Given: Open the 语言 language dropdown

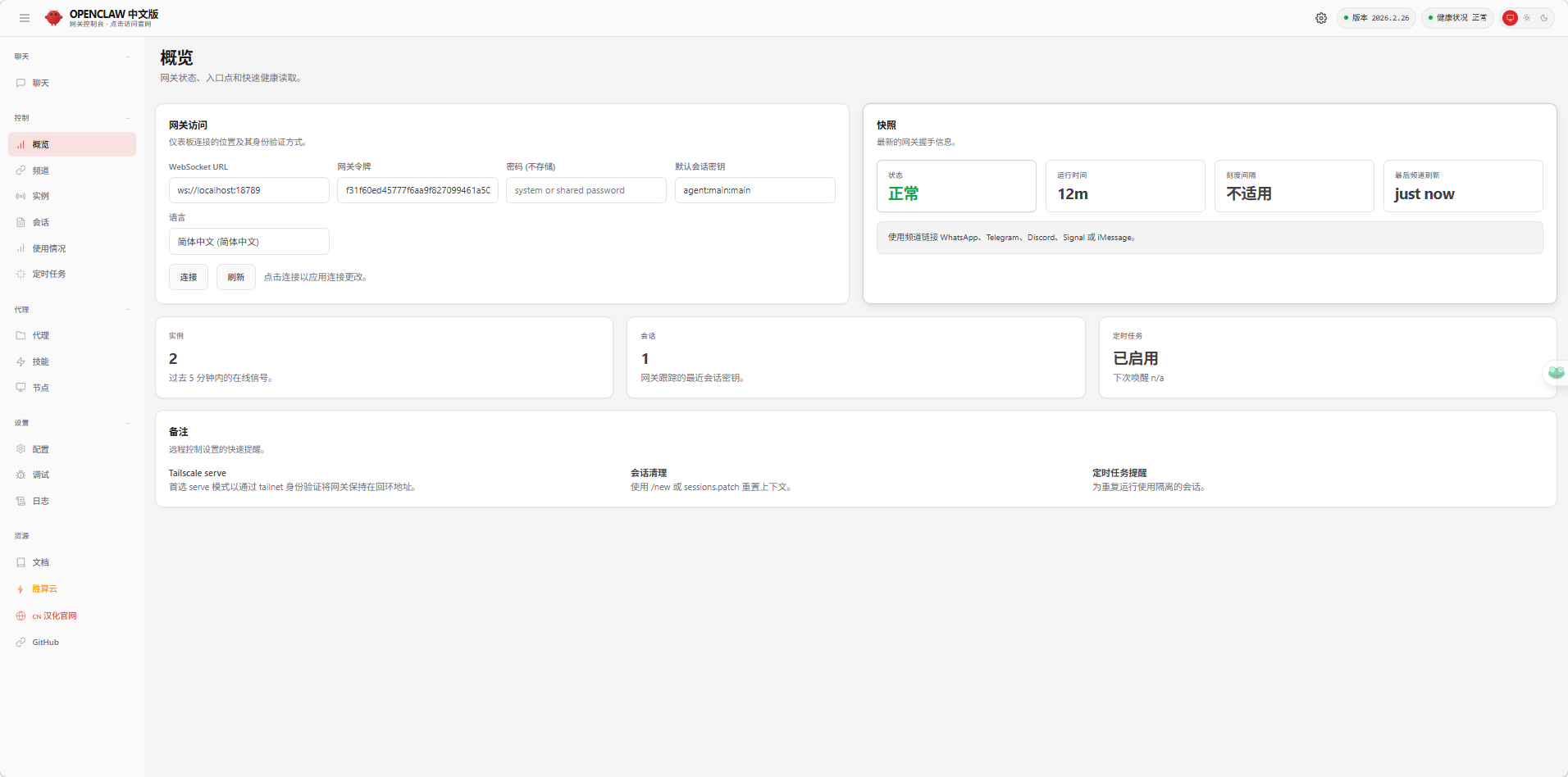Looking at the screenshot, I should [249, 242].
